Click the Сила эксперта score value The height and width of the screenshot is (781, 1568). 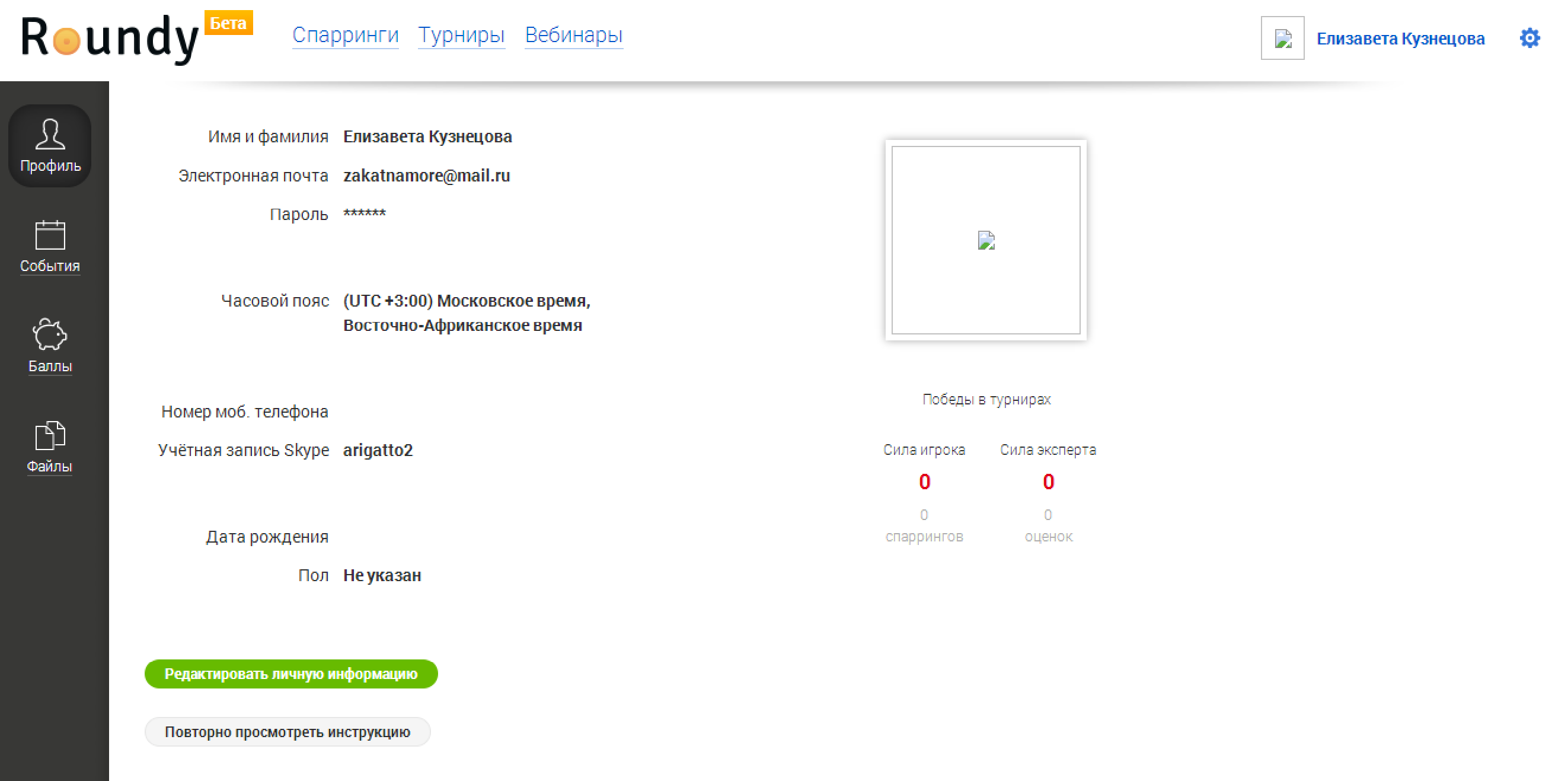coord(1048,482)
